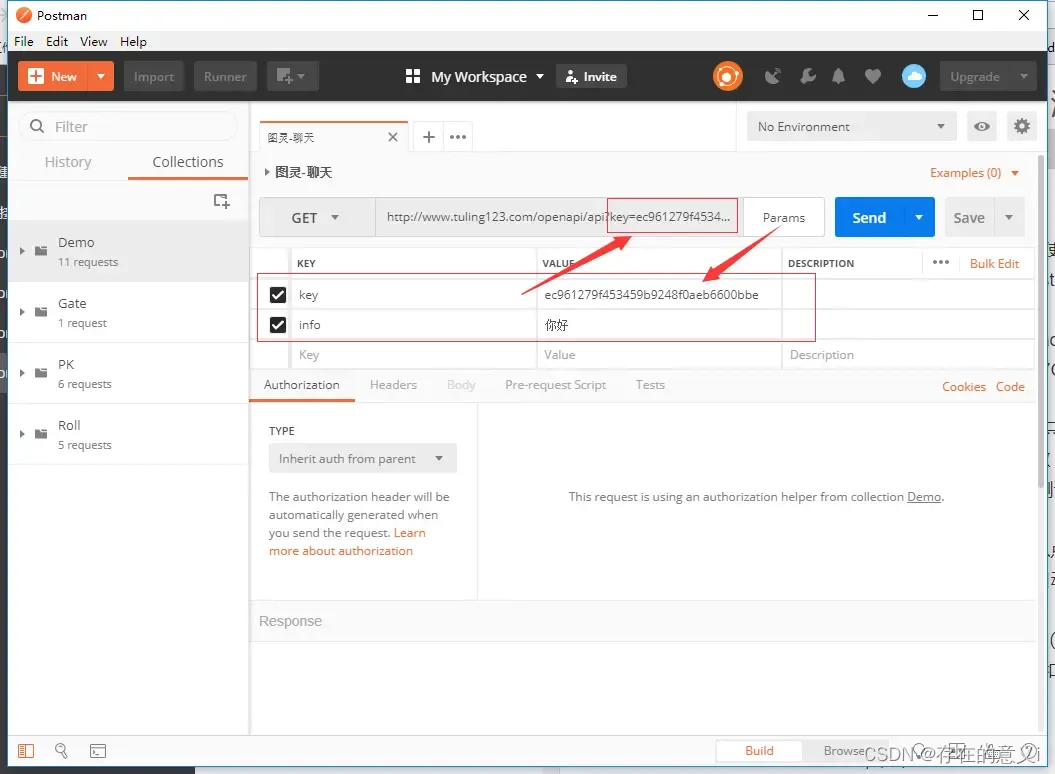Expand the Demo collection arrow

pyautogui.click(x=22, y=251)
